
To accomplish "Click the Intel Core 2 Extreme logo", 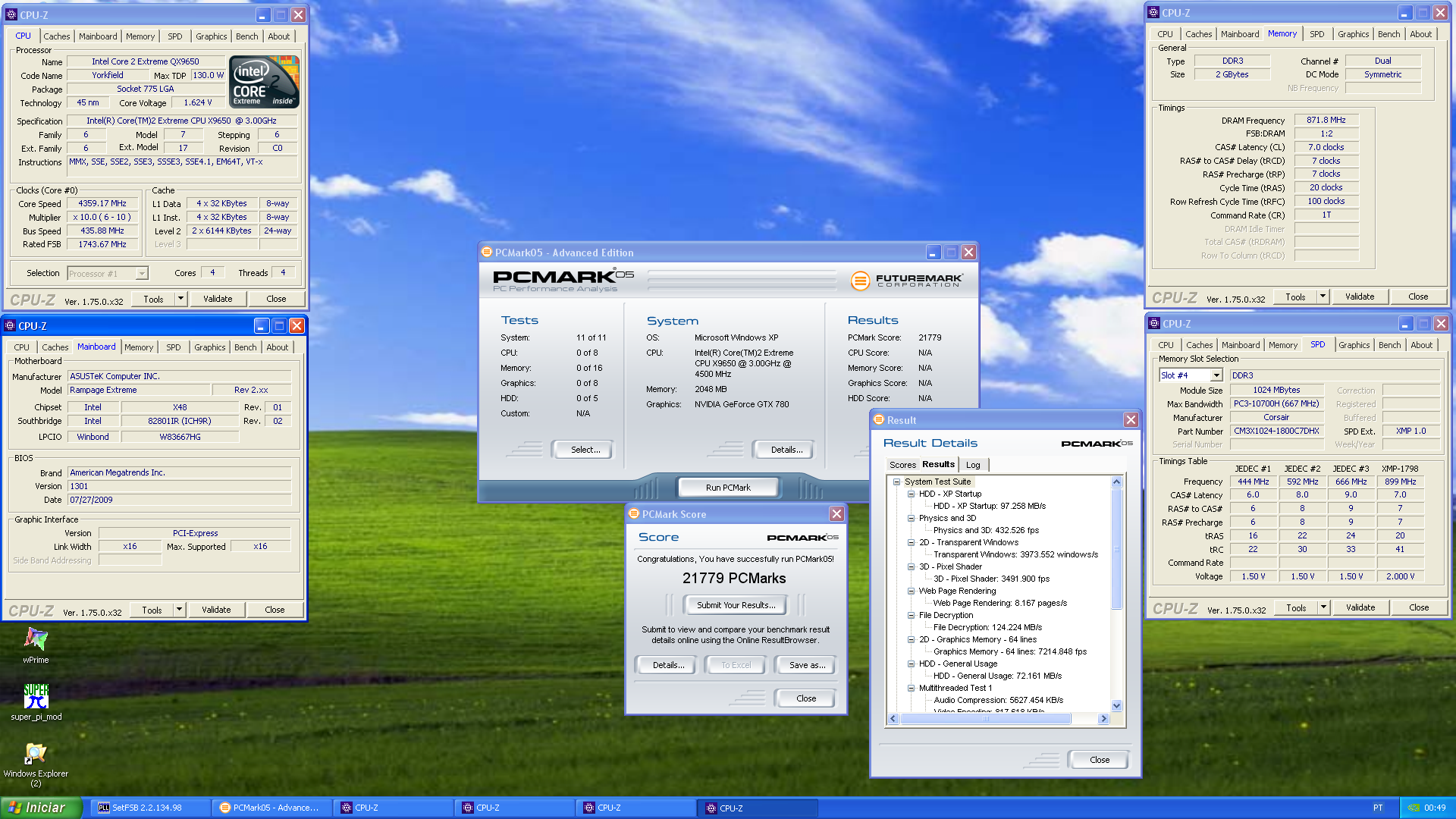I will 264,82.
